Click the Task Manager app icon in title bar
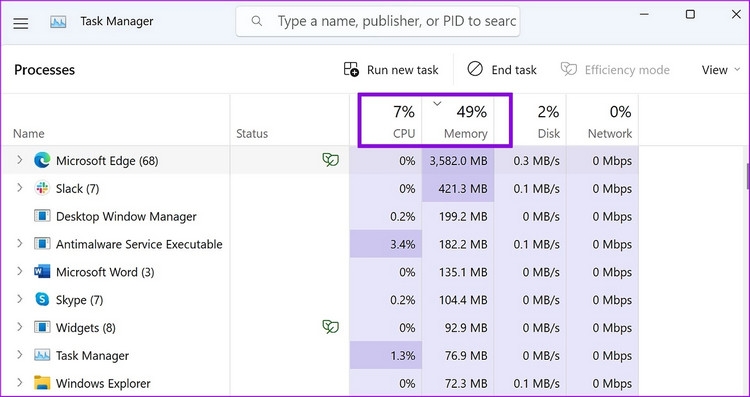The image size is (750, 397). point(58,22)
